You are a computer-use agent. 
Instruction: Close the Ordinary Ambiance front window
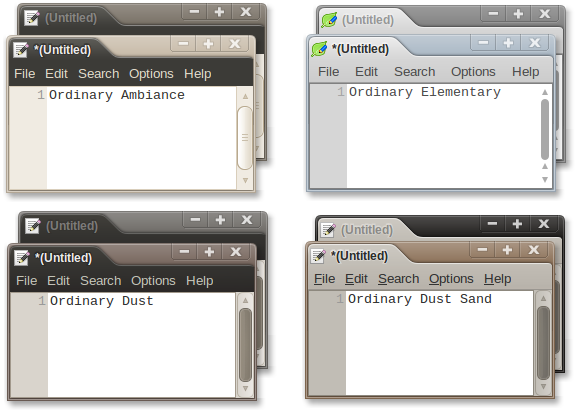click(235, 44)
